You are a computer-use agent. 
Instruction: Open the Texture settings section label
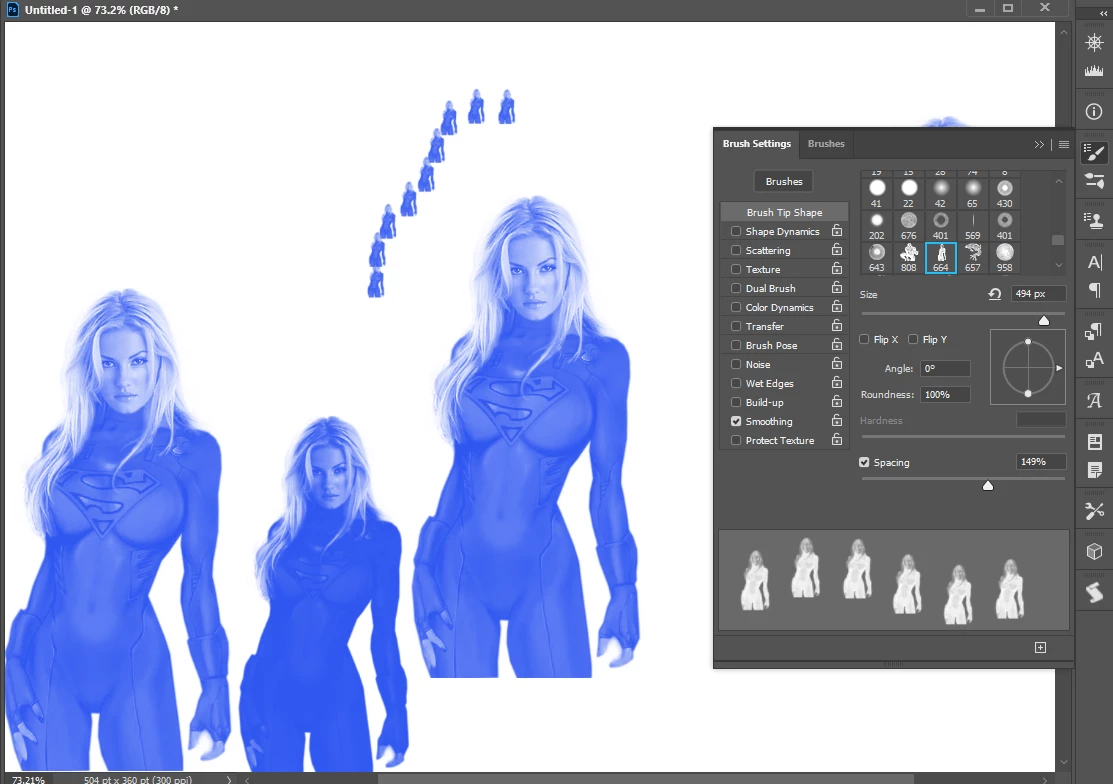click(763, 270)
